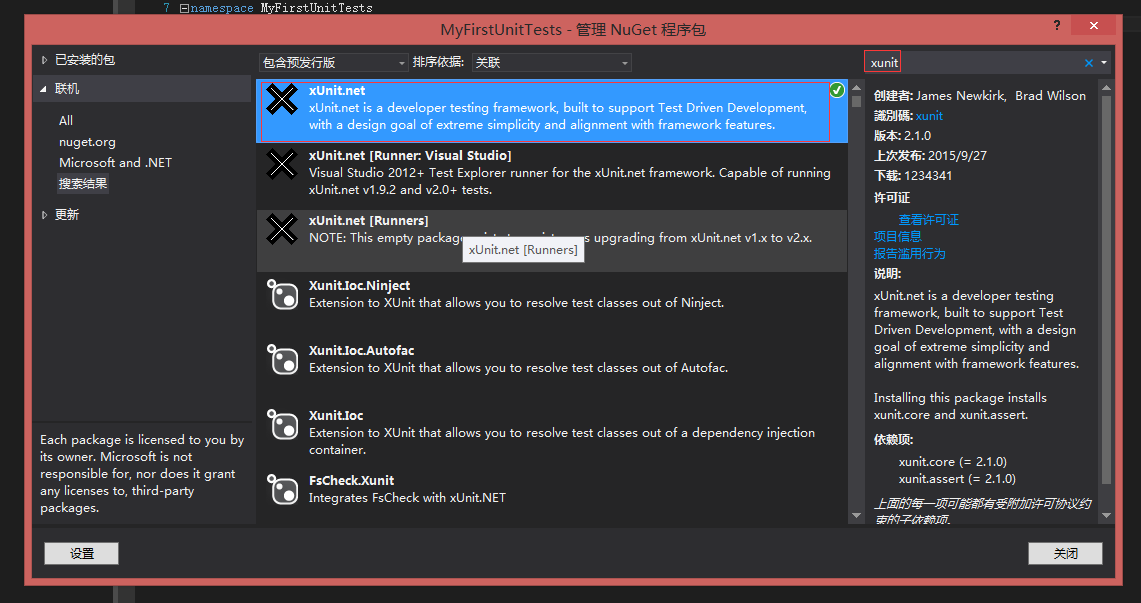Select the Microsoft and .NET source
The width and height of the screenshot is (1141, 603).
coord(116,163)
